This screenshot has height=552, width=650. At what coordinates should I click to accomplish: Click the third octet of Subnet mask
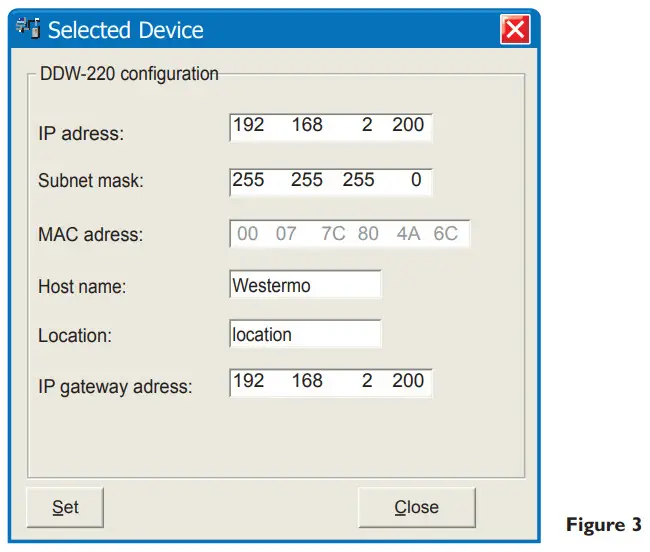click(358, 181)
